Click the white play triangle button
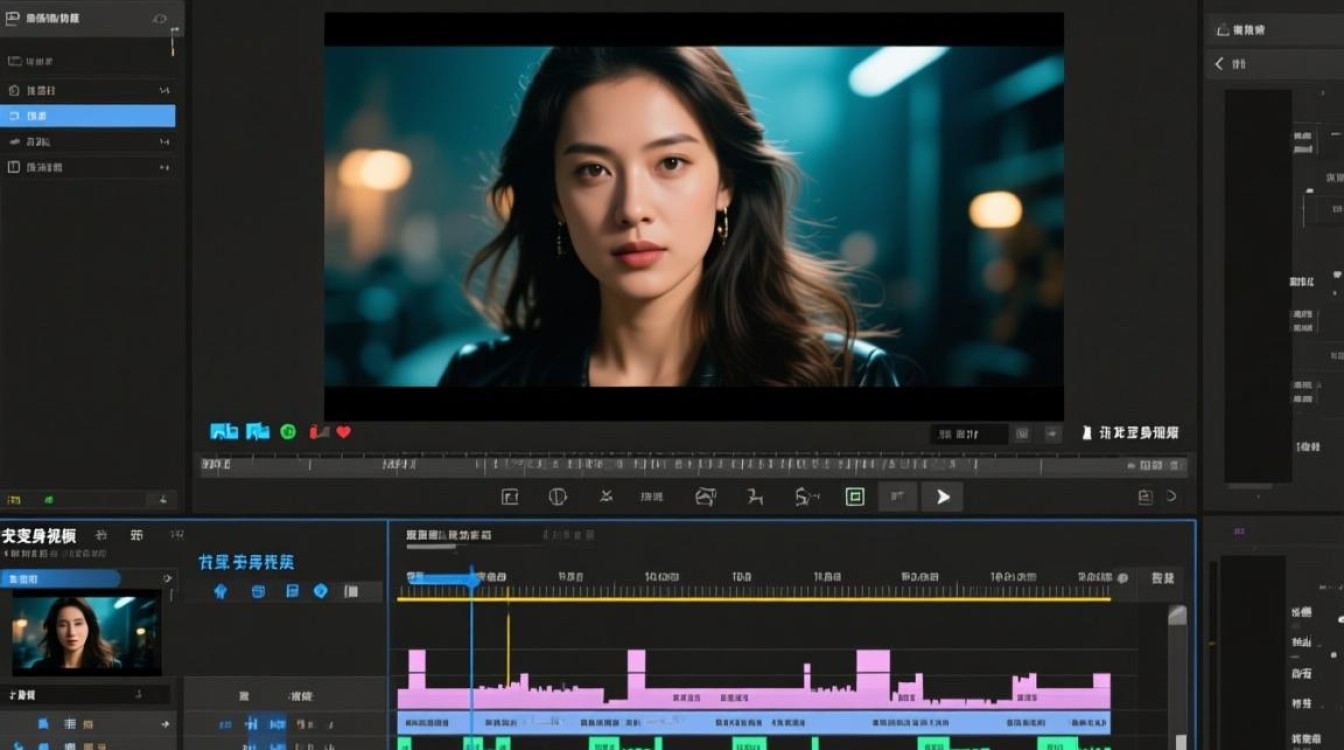The width and height of the screenshot is (1344, 750). pos(942,497)
